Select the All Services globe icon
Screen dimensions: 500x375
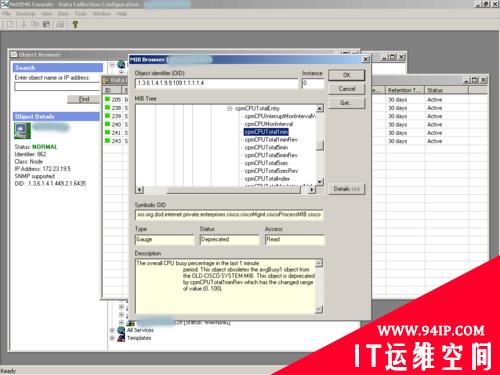[121, 330]
